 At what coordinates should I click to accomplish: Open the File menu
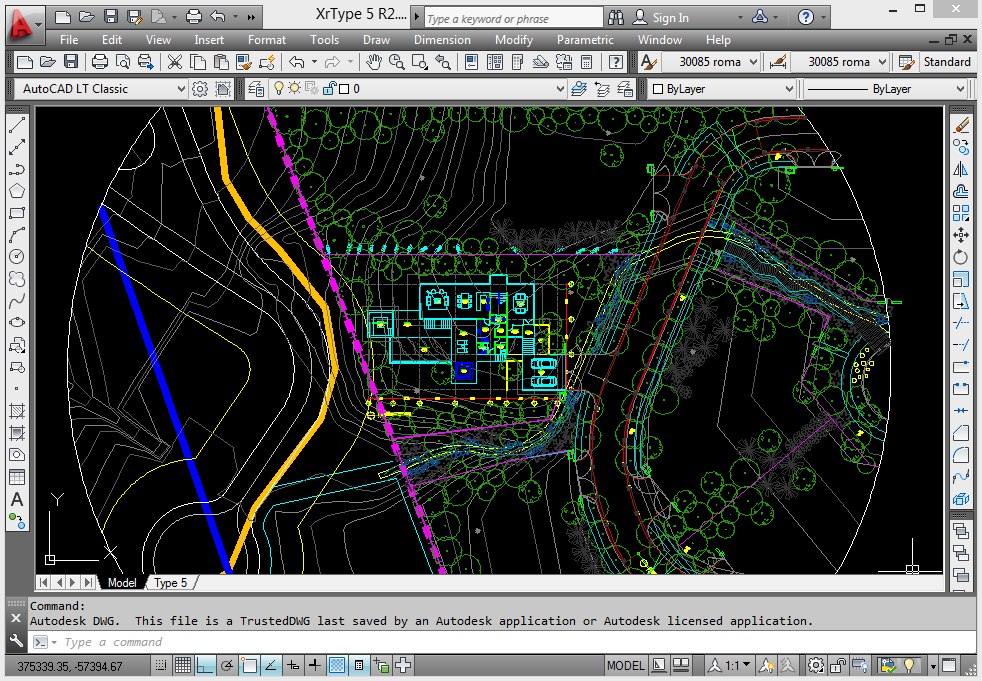point(69,39)
